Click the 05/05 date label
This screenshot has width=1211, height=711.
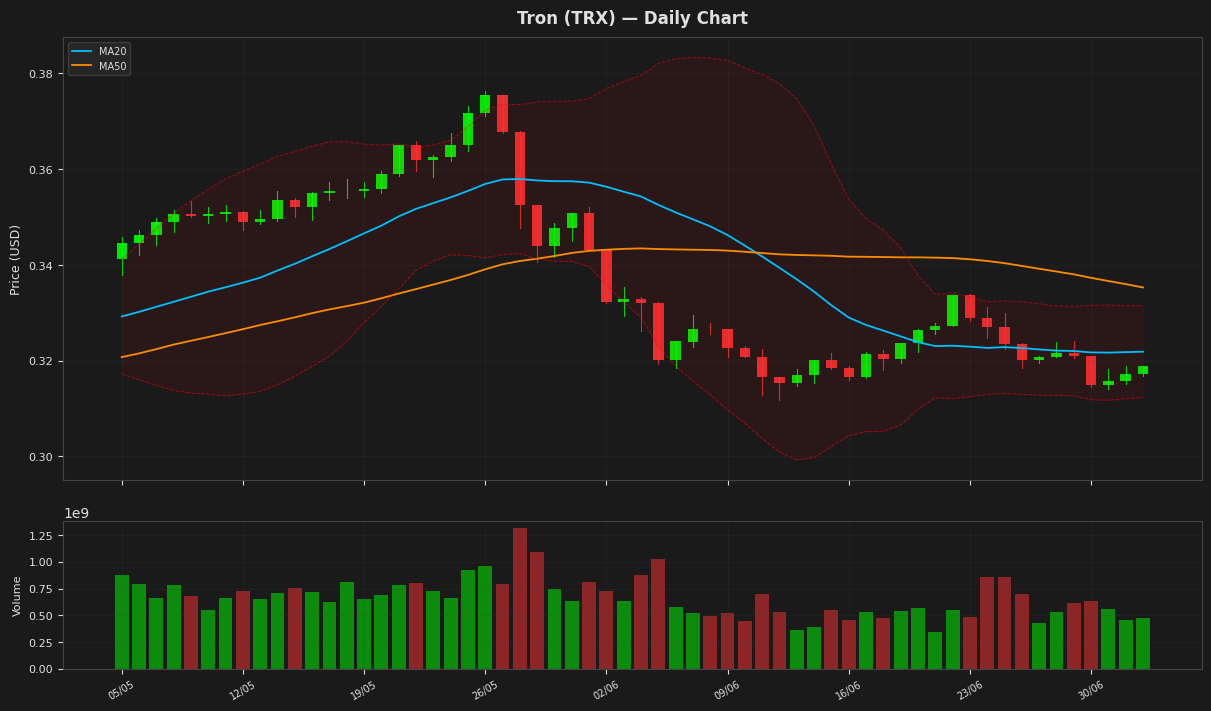coord(122,690)
